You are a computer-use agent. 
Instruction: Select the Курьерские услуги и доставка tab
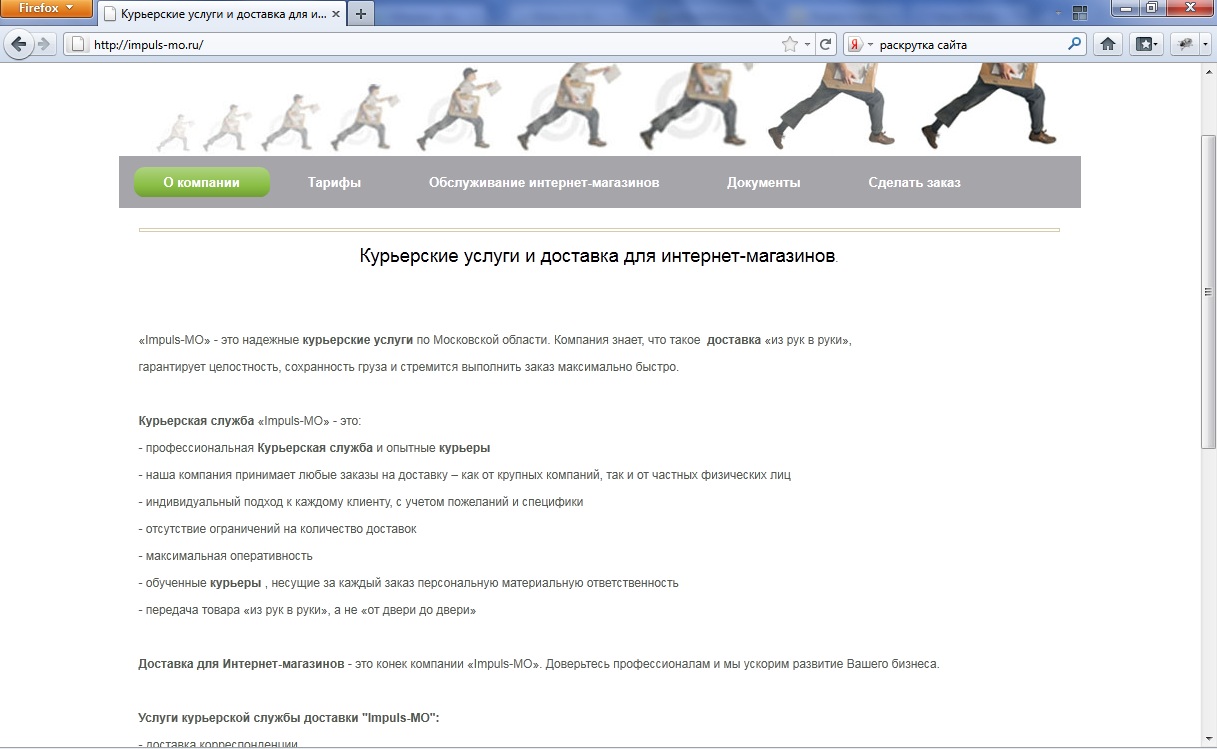[x=220, y=14]
